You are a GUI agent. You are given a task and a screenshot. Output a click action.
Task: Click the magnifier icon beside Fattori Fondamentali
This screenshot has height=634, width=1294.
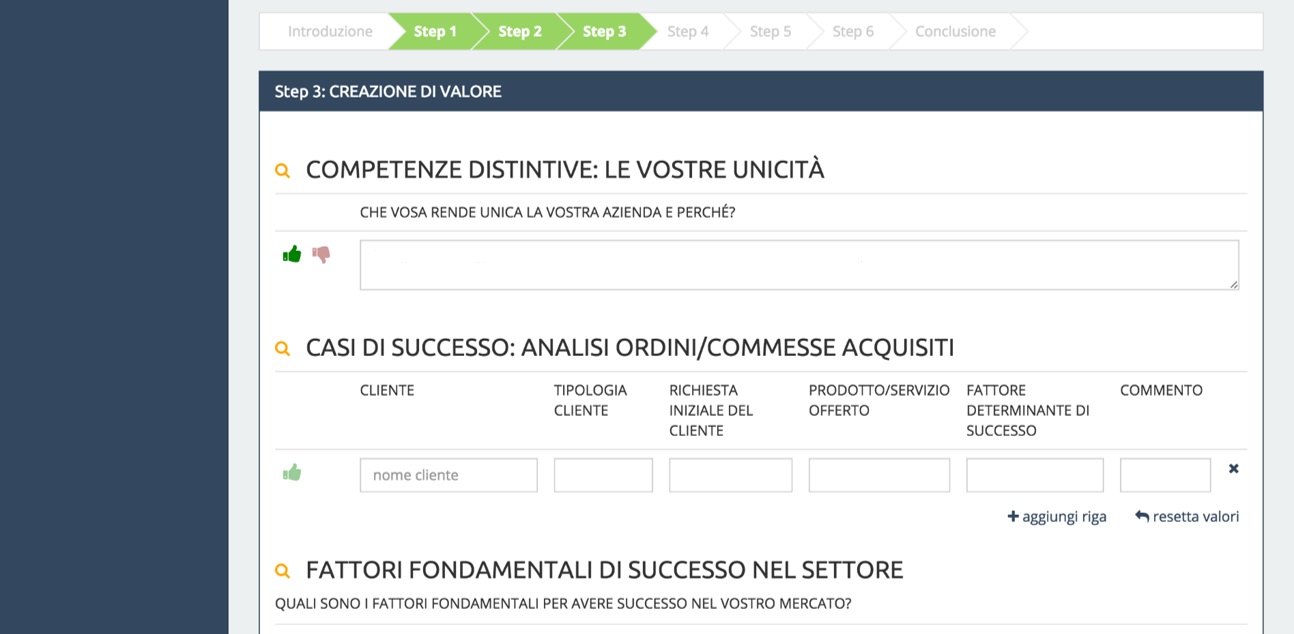[x=282, y=571]
